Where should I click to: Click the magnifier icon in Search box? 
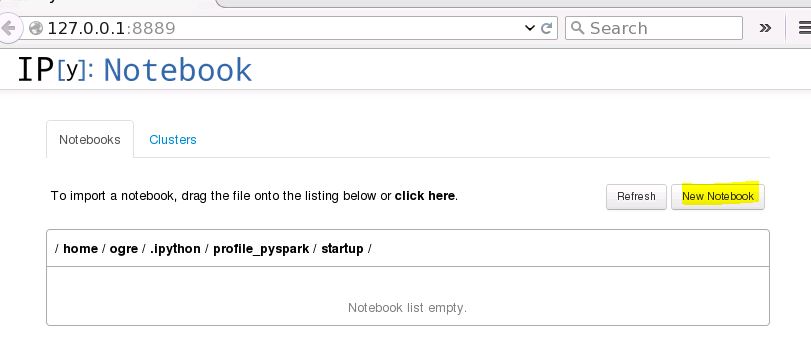pos(577,27)
